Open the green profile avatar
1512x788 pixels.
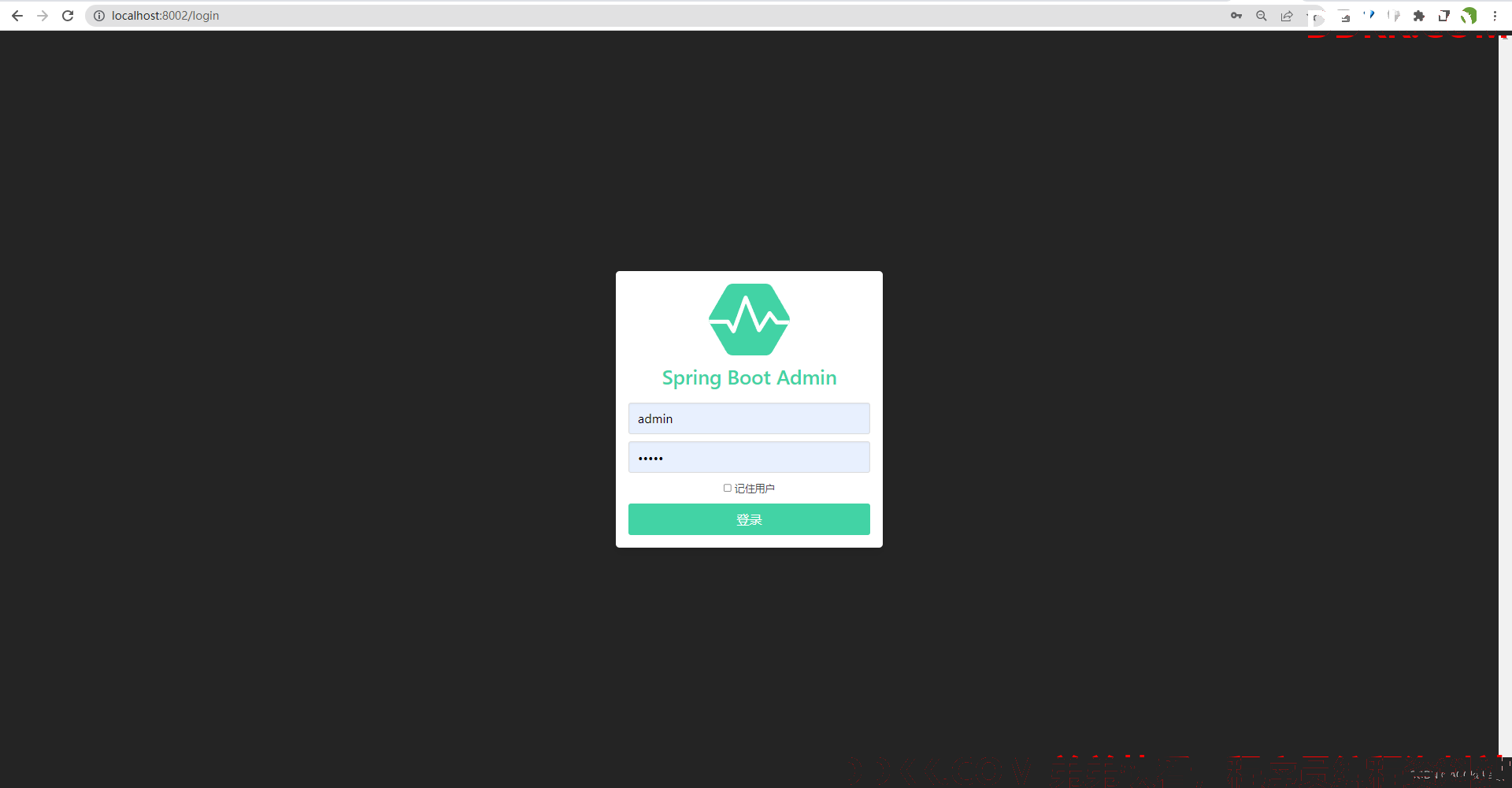tap(1469, 16)
